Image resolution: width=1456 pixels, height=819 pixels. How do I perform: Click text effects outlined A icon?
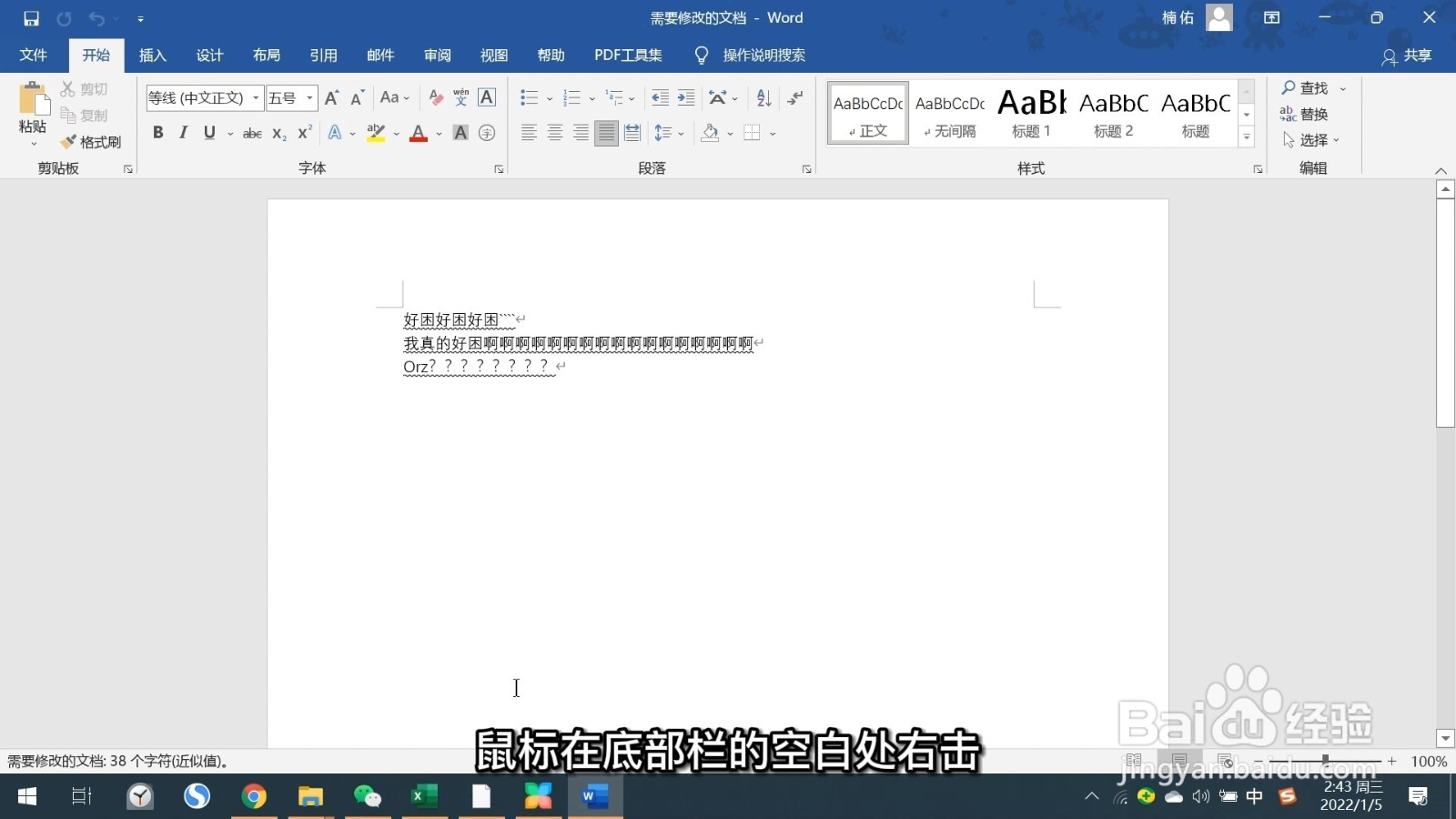click(335, 133)
